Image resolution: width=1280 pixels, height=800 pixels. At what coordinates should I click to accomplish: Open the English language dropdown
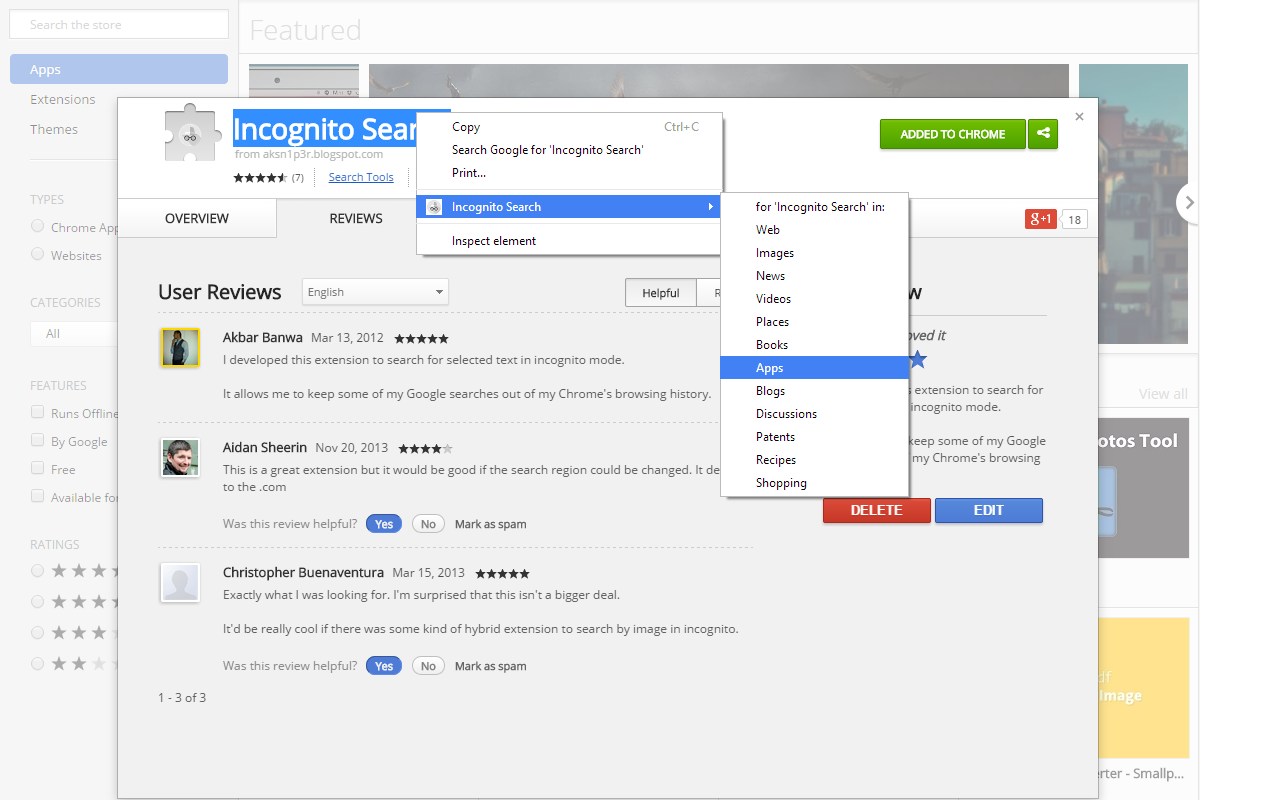point(375,292)
